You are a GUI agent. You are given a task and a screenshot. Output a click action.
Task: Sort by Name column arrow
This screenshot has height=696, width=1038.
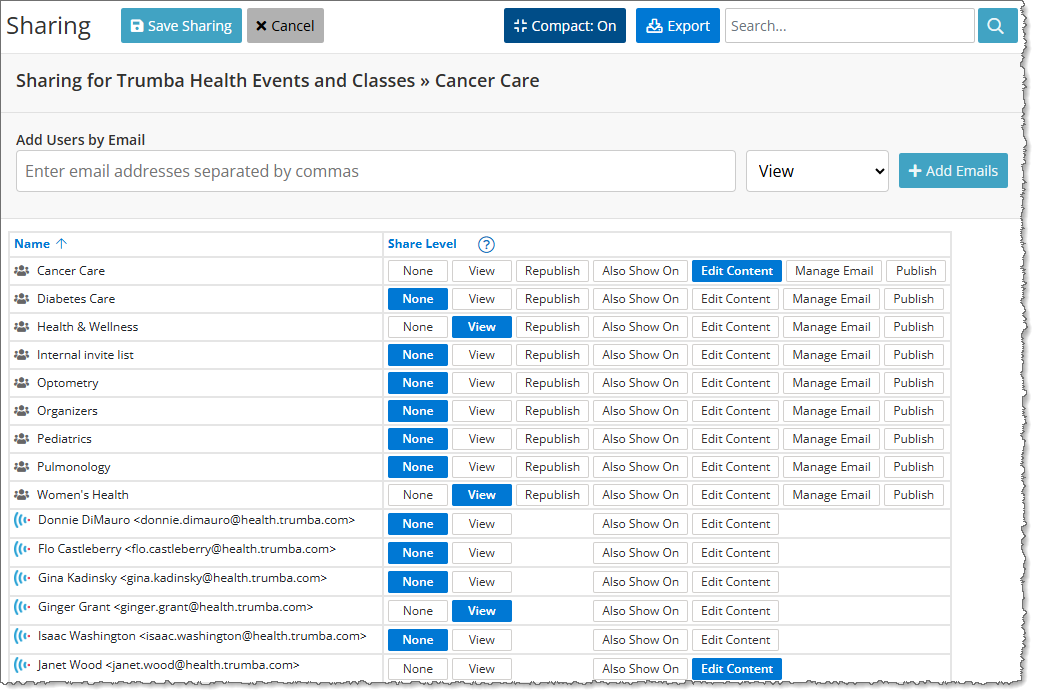60,243
